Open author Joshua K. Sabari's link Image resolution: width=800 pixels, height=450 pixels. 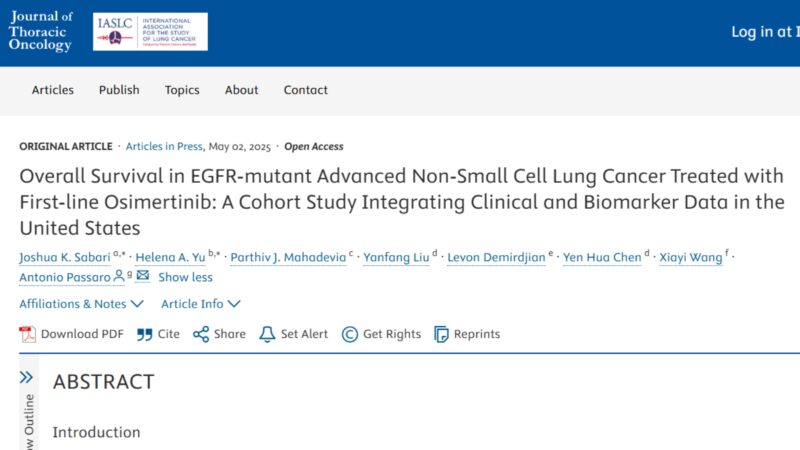click(x=65, y=257)
